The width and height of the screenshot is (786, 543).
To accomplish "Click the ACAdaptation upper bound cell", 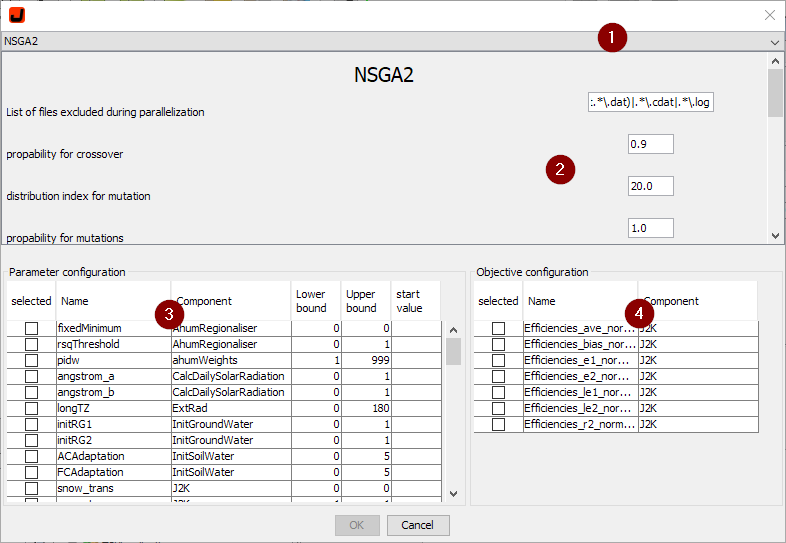I will pos(366,457).
